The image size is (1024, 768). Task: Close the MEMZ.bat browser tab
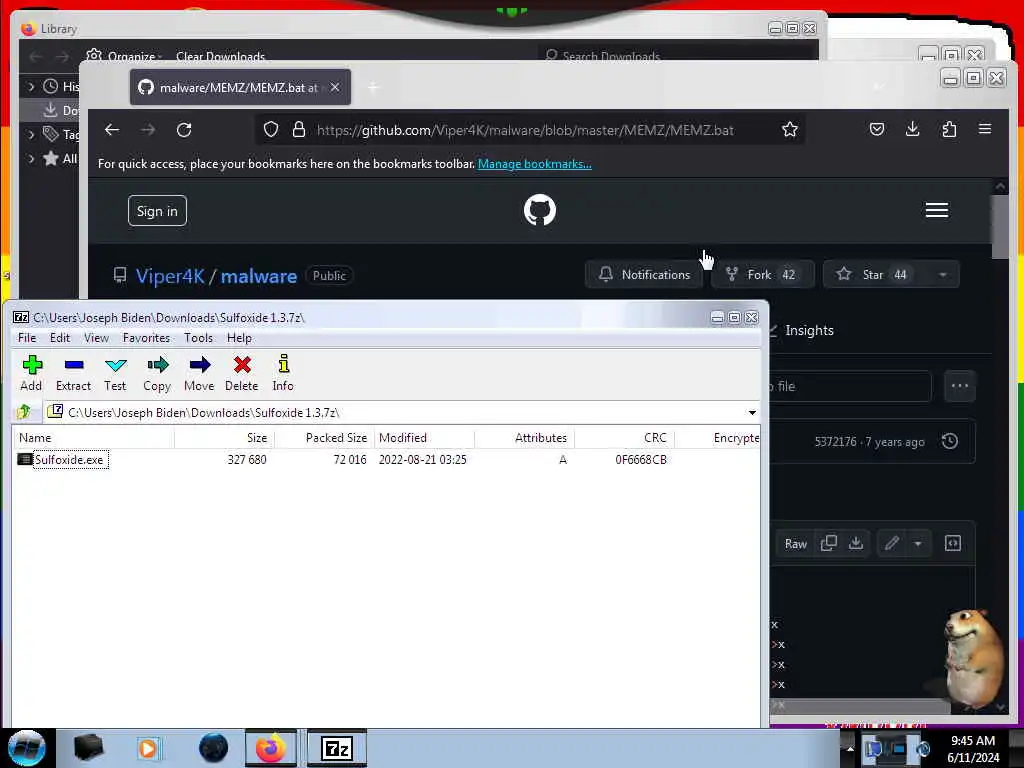coord(334,87)
